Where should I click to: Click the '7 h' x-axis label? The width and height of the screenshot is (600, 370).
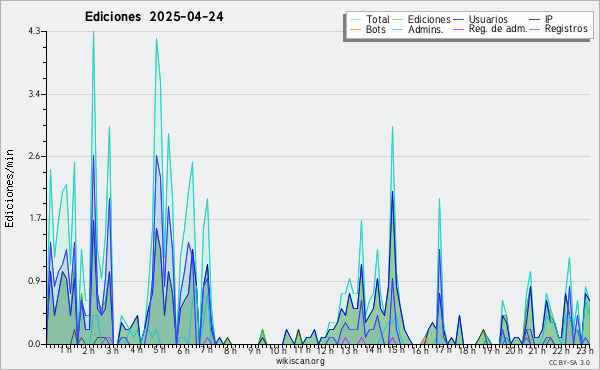coord(207,350)
